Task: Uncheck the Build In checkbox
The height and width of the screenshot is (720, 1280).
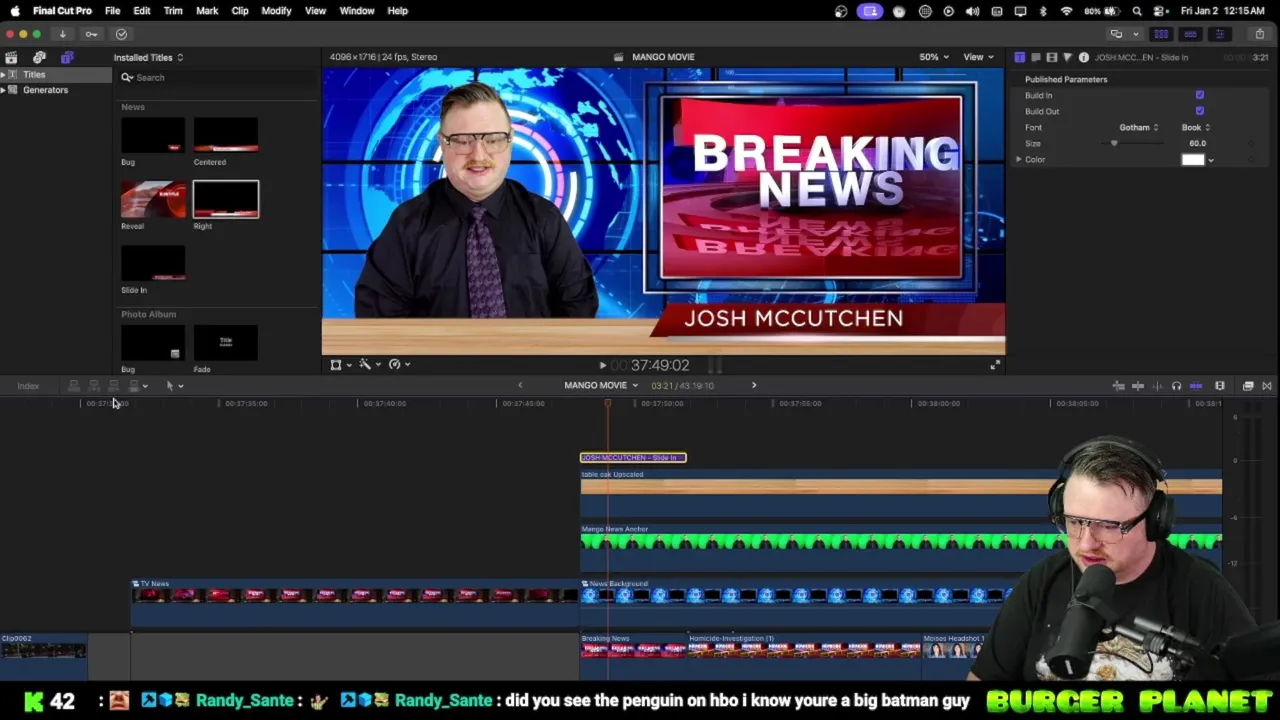Action: click(1200, 95)
